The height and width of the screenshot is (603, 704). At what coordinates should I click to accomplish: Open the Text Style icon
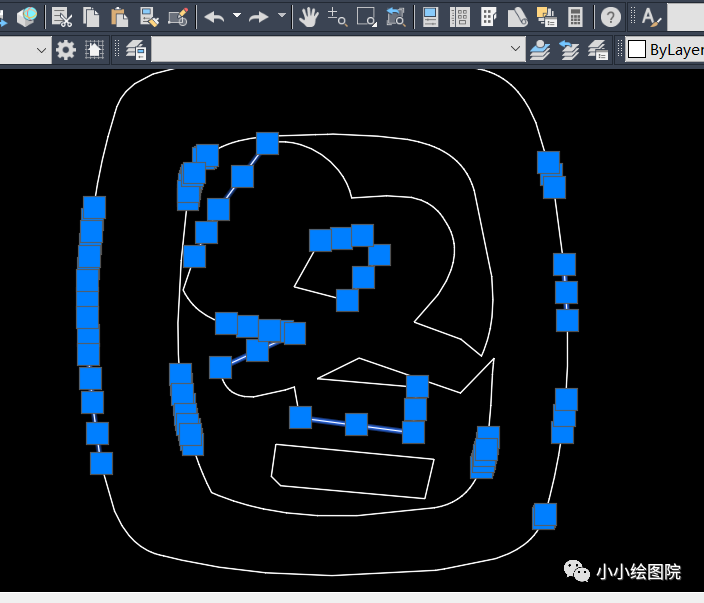651,17
